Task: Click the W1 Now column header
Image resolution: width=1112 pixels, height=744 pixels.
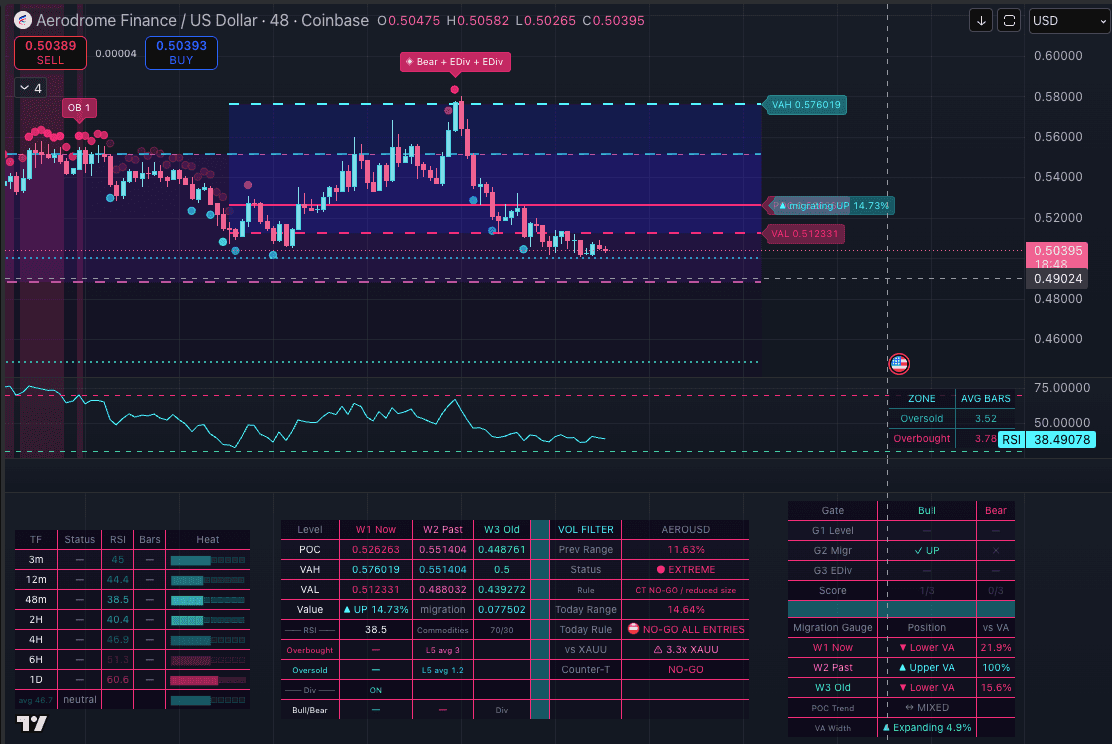Action: tap(376, 530)
